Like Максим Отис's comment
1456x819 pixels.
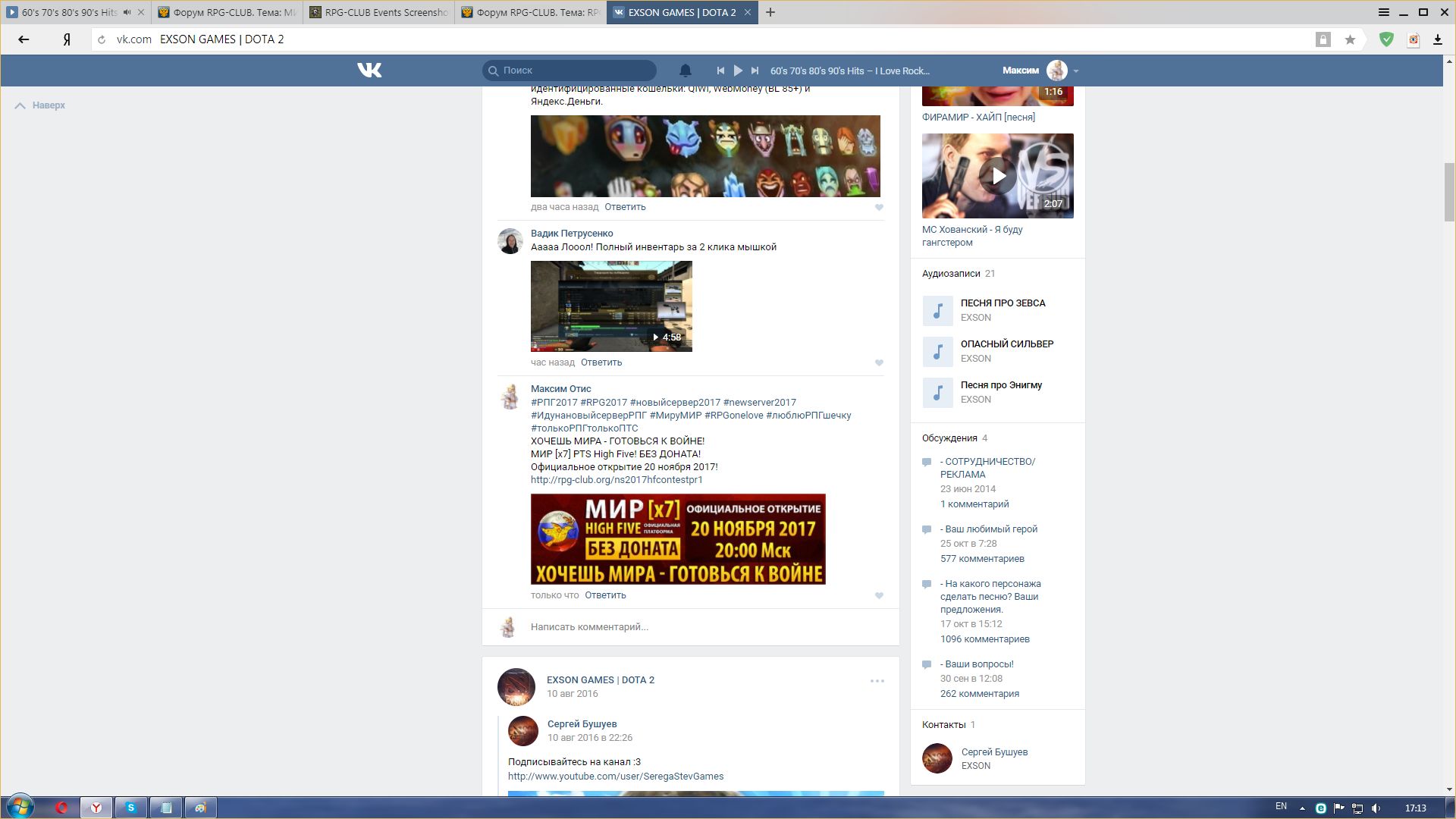pyautogui.click(x=879, y=595)
